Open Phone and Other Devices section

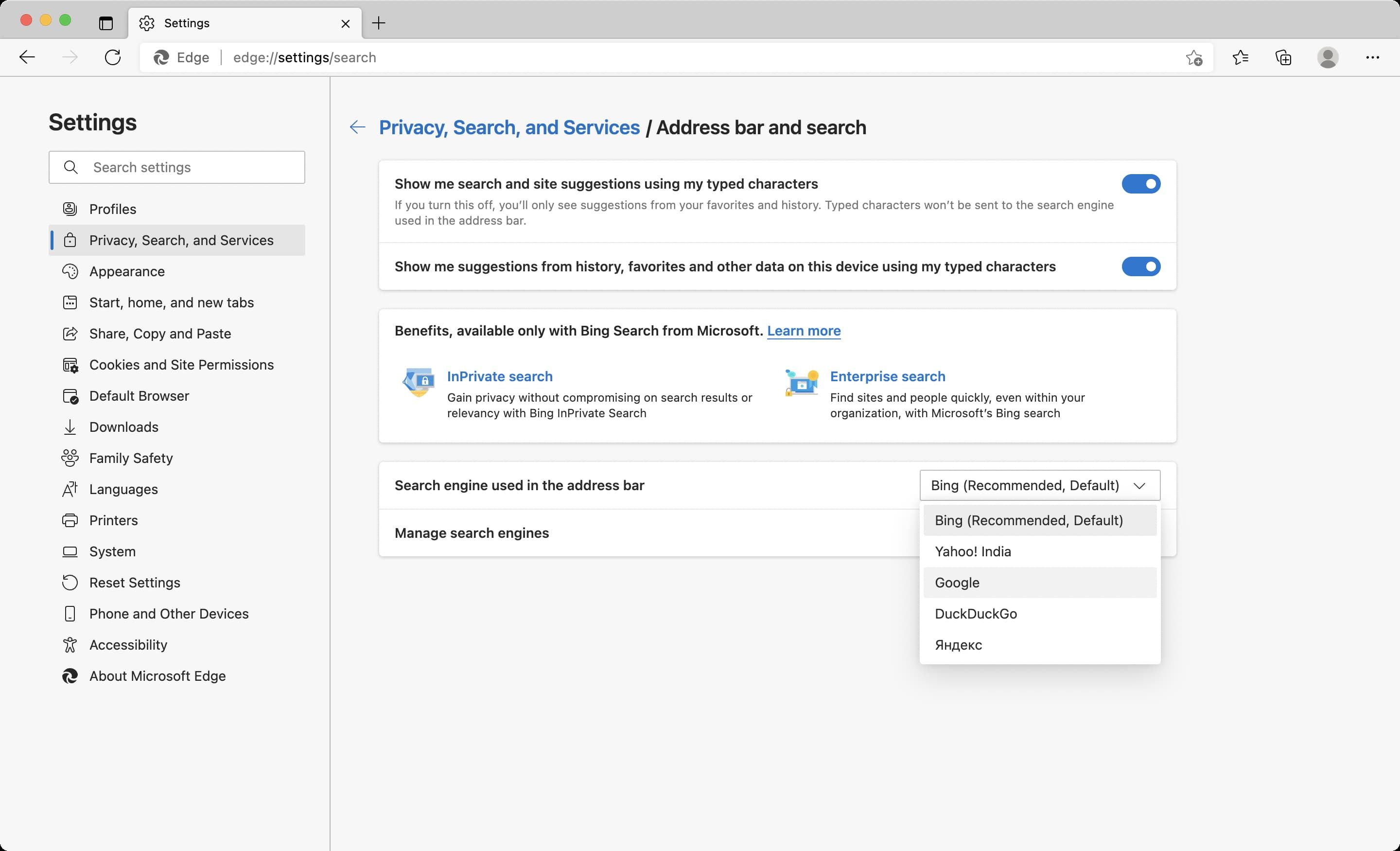click(x=177, y=614)
